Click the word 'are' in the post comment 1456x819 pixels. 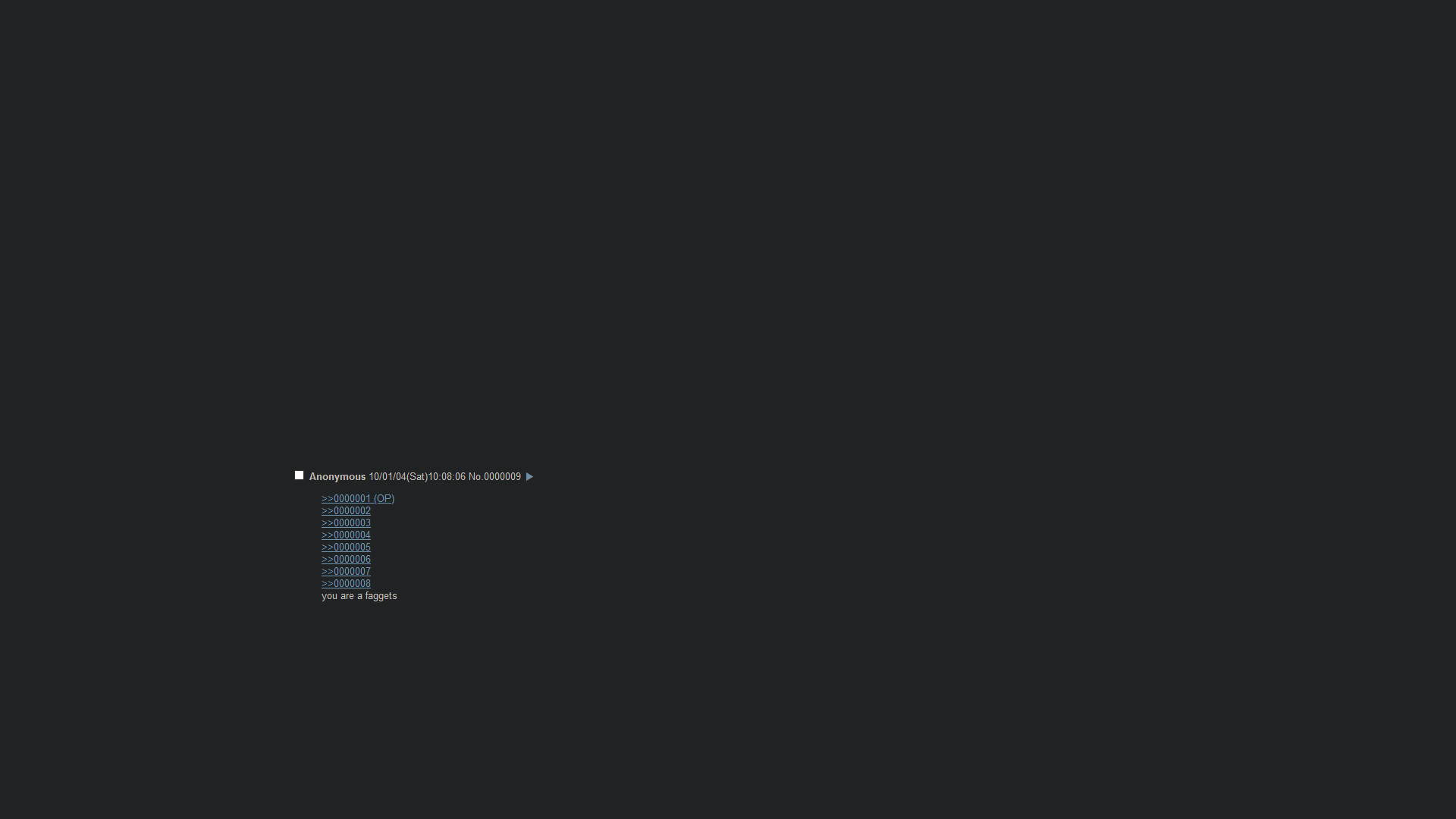[x=347, y=596]
